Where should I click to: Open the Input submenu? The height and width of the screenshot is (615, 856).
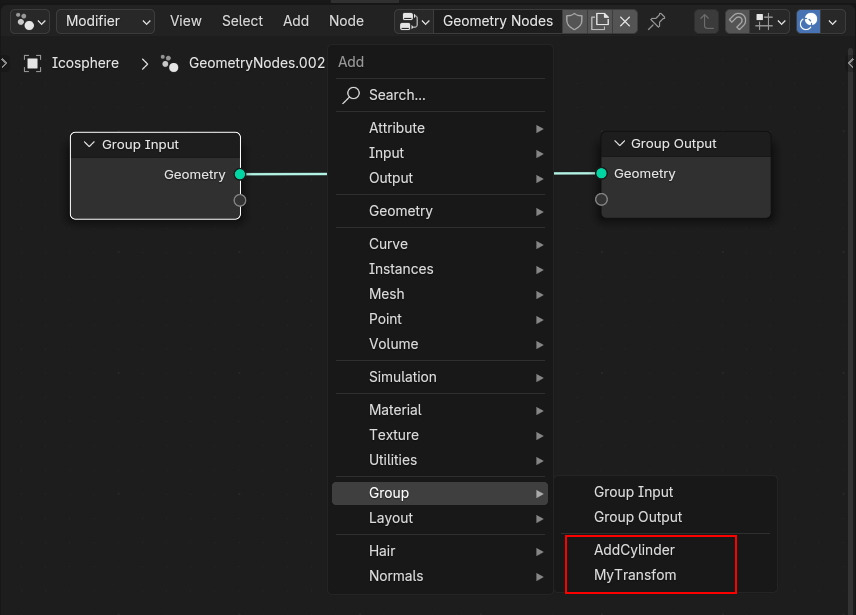pos(440,153)
